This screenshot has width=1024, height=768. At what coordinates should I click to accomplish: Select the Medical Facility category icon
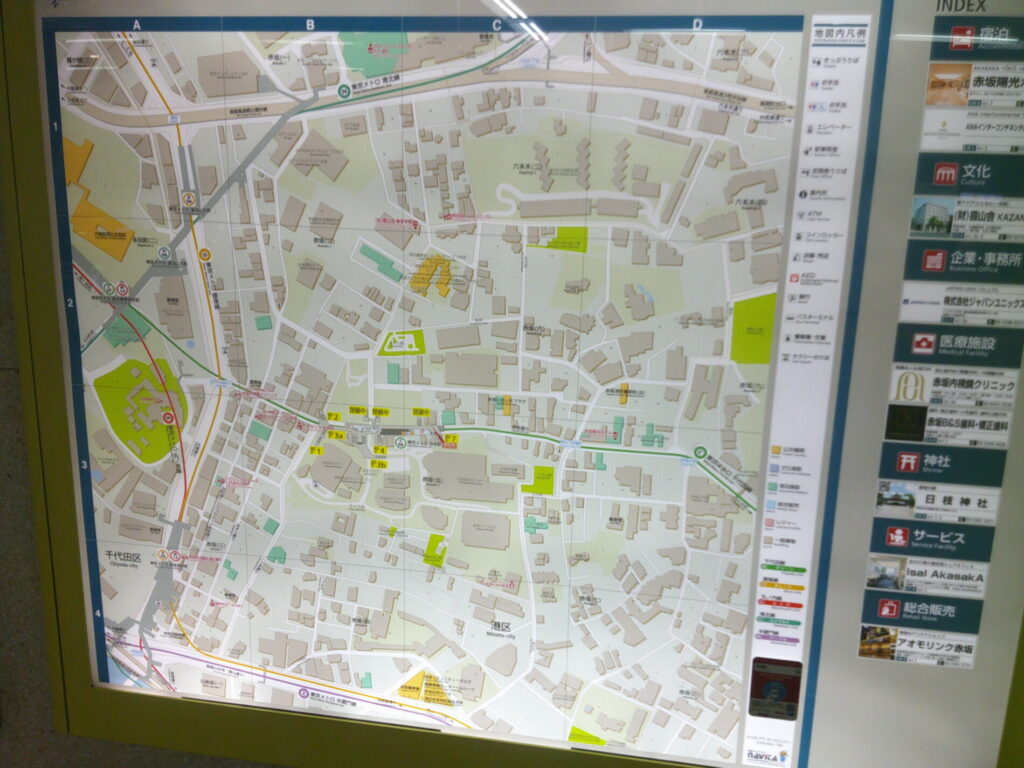click(x=922, y=345)
